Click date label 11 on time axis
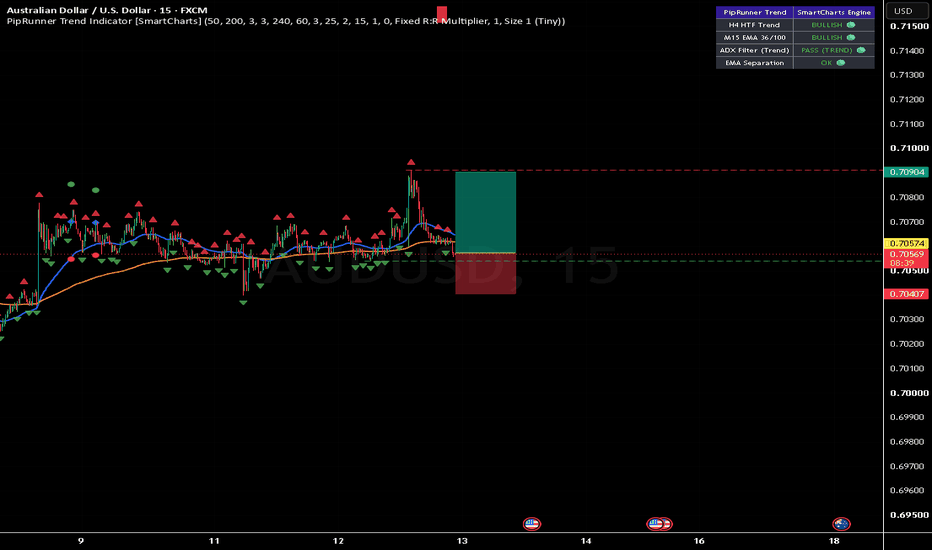 [x=214, y=541]
